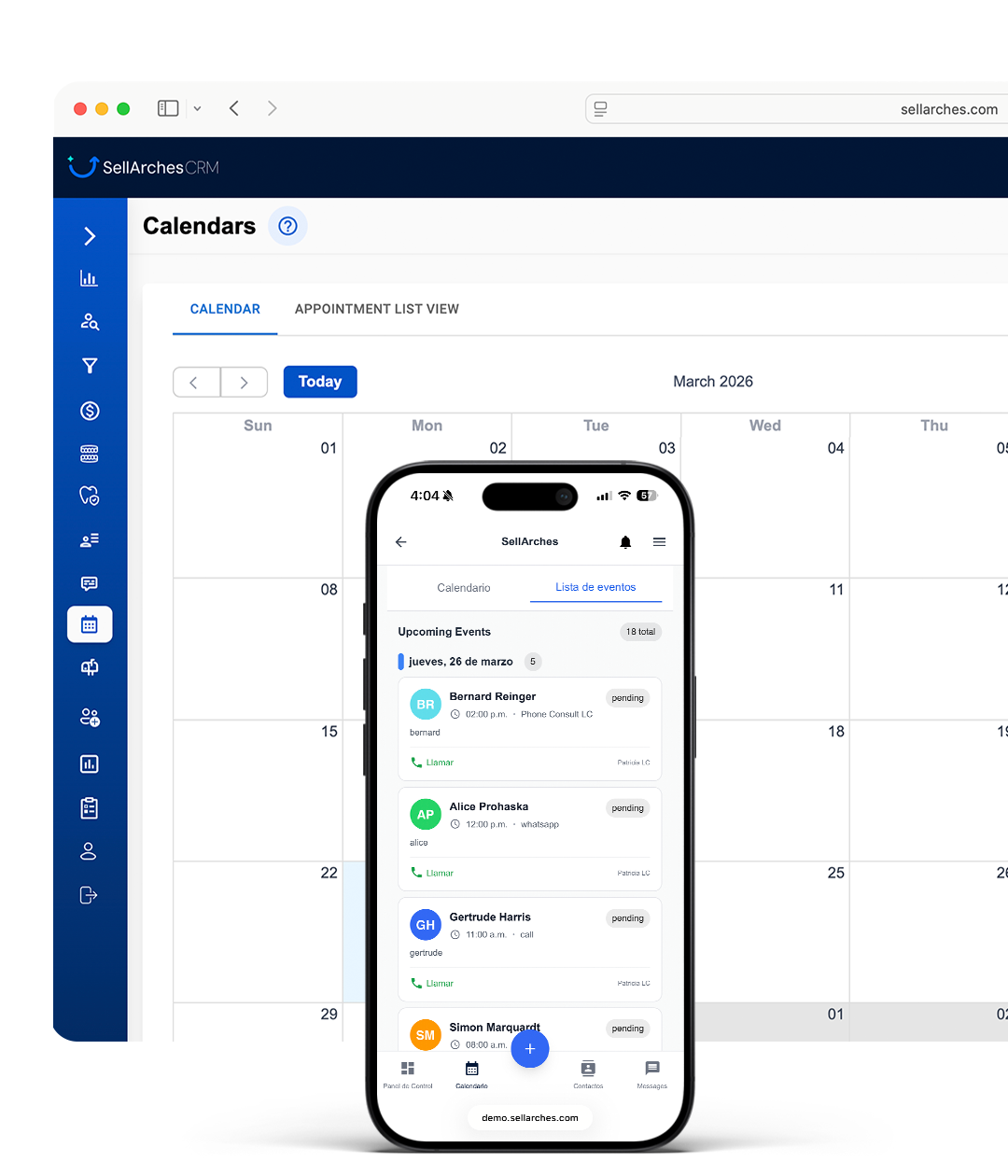
Task: Open the funnel pipeline icon in sidebar
Action: (x=90, y=366)
